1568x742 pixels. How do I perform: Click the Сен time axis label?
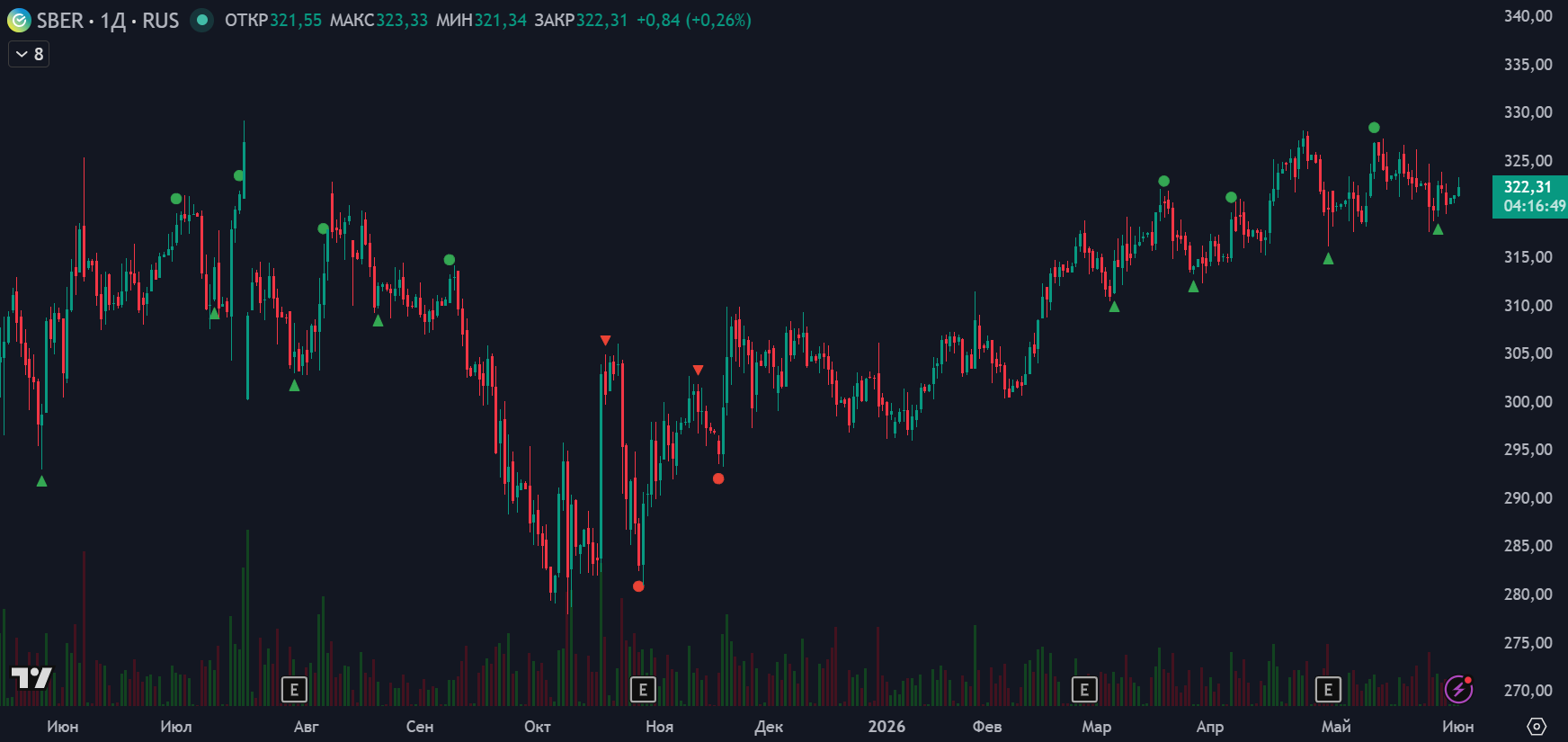pyautogui.click(x=420, y=727)
